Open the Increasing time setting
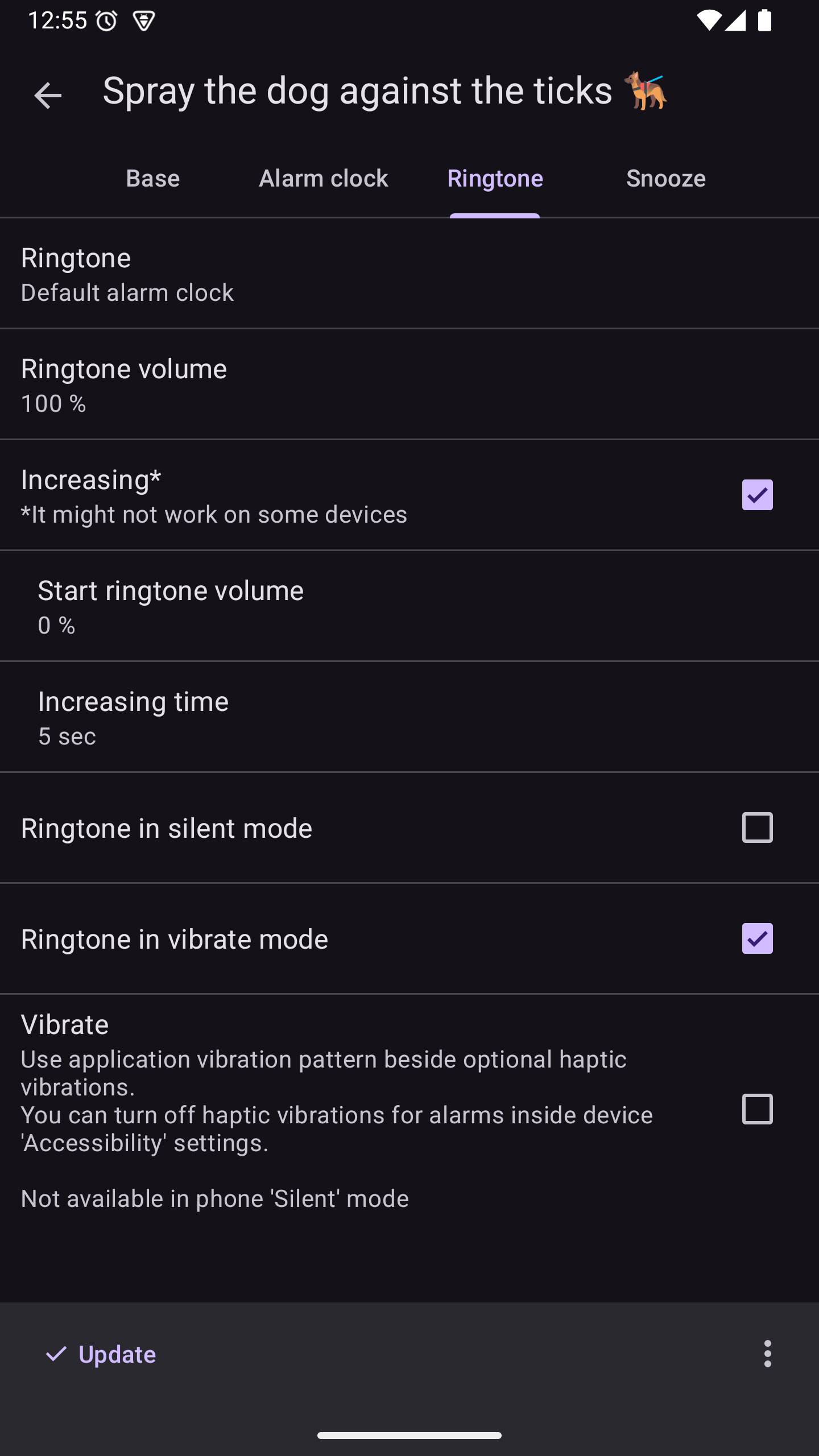 [409, 718]
